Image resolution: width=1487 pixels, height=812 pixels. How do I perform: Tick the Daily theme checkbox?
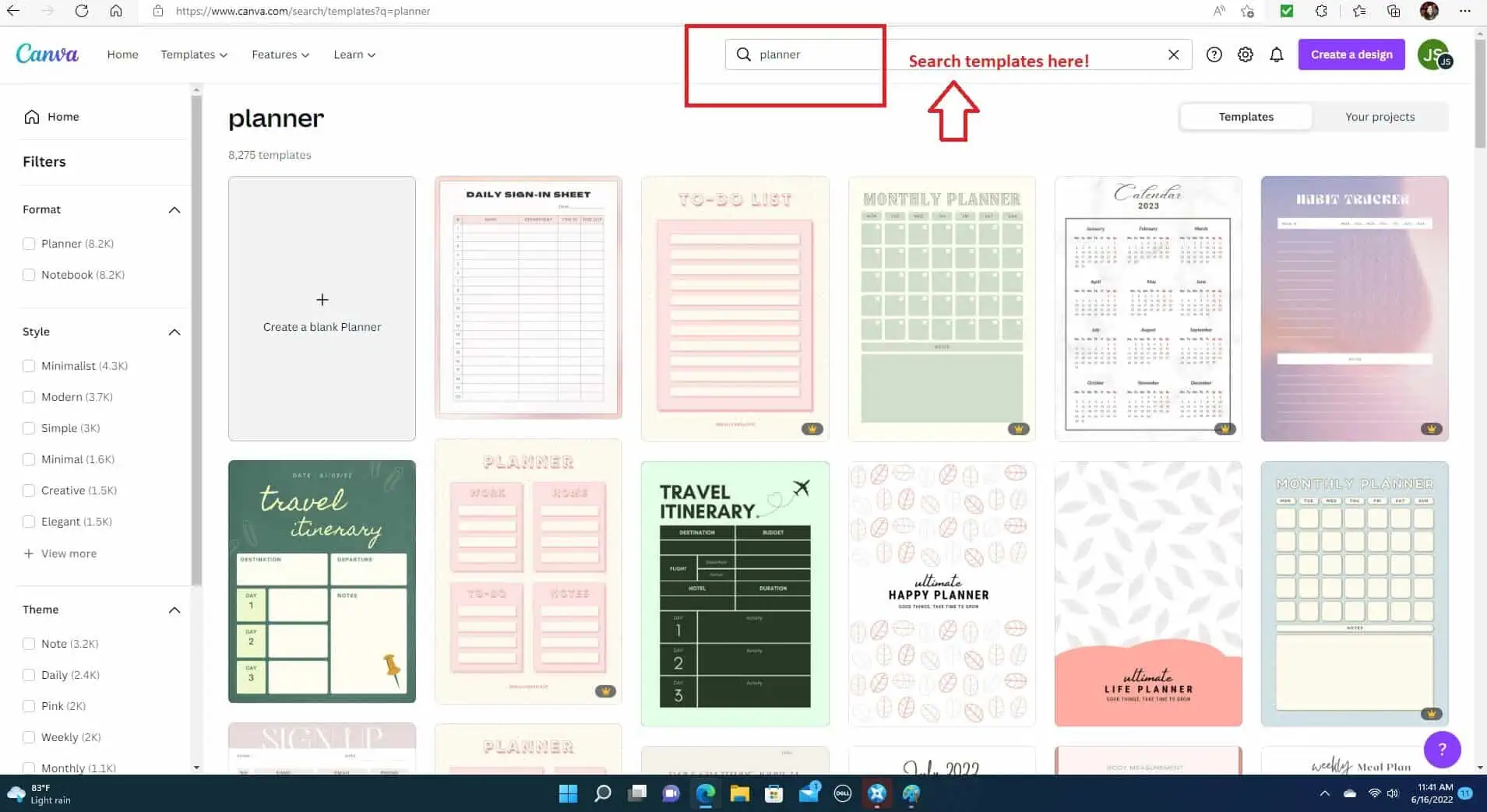[x=29, y=675]
